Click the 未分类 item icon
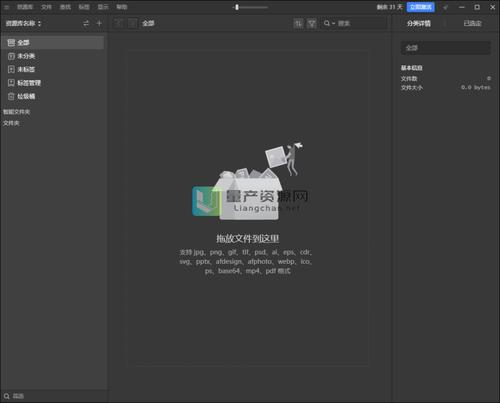The image size is (500, 403). click(11, 56)
